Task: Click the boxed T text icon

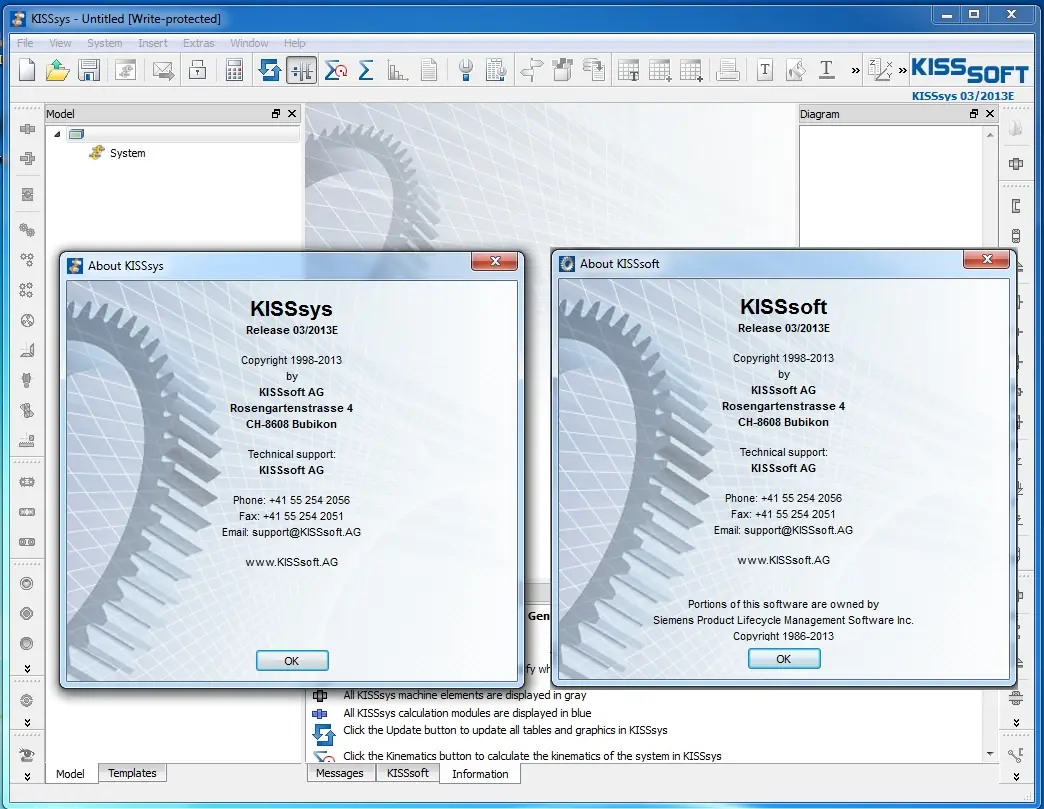Action: click(x=765, y=69)
